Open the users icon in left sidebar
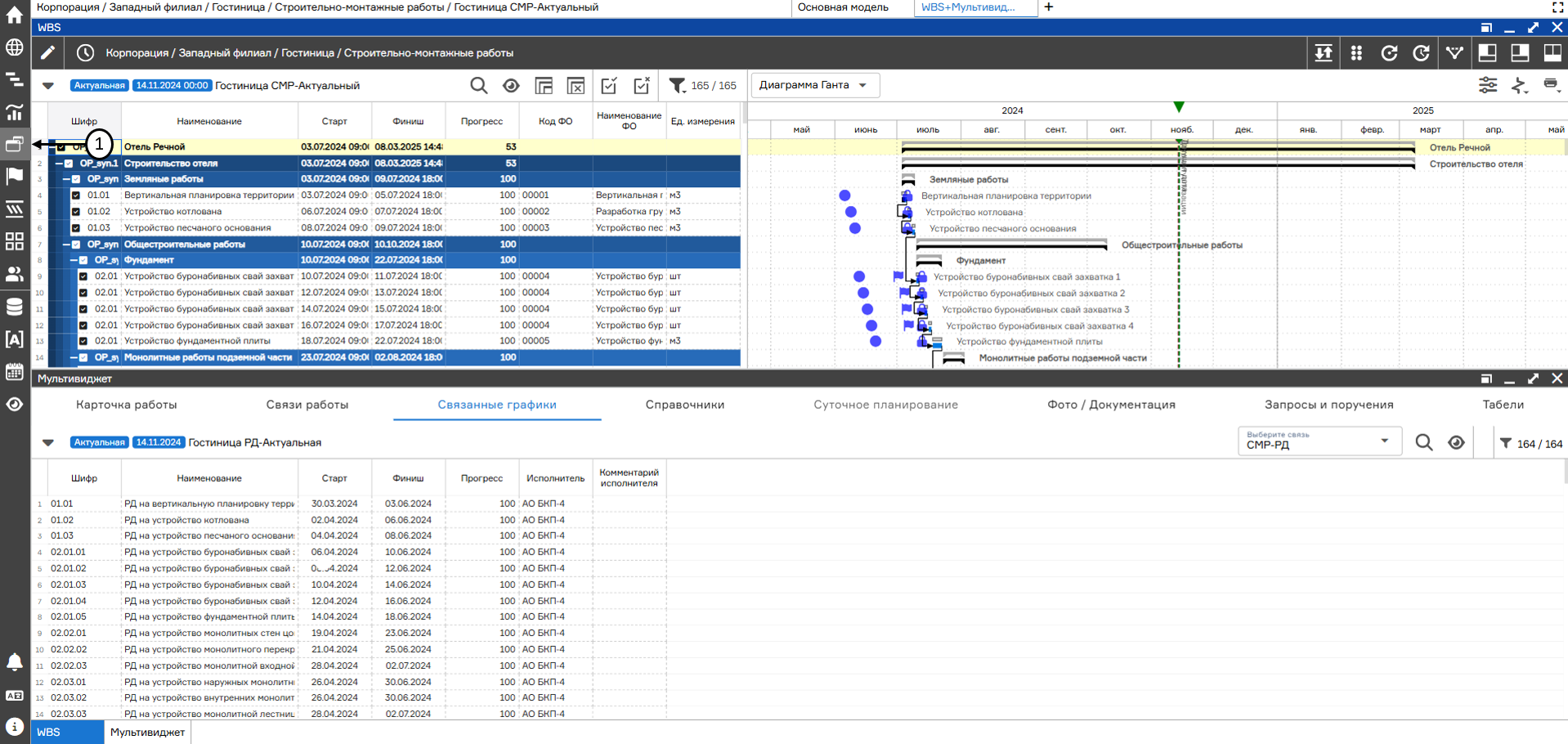The height and width of the screenshot is (744, 1568). coord(15,274)
